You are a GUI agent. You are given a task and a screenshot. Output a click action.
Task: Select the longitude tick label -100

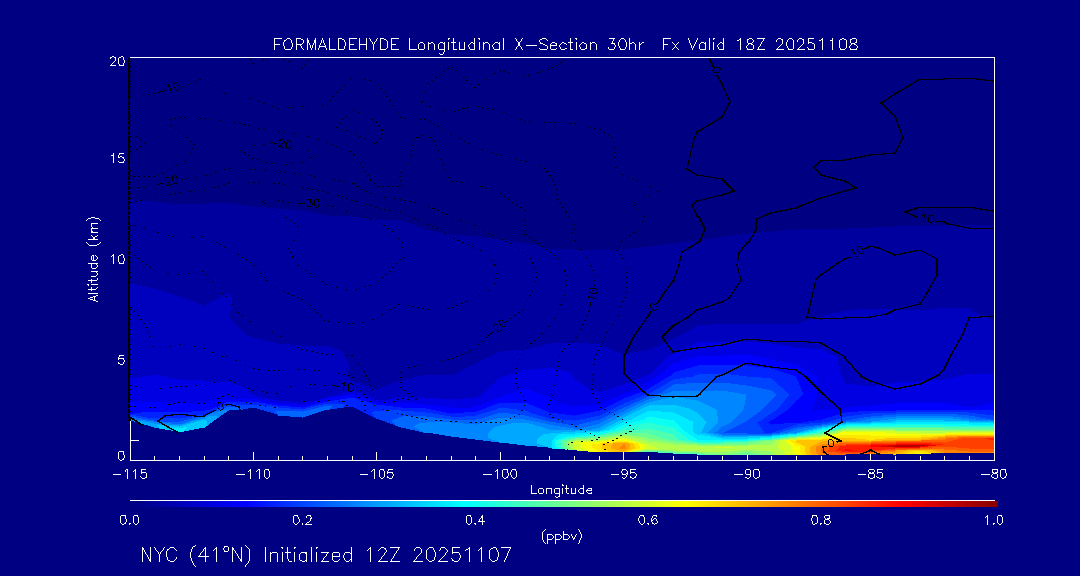[x=500, y=475]
